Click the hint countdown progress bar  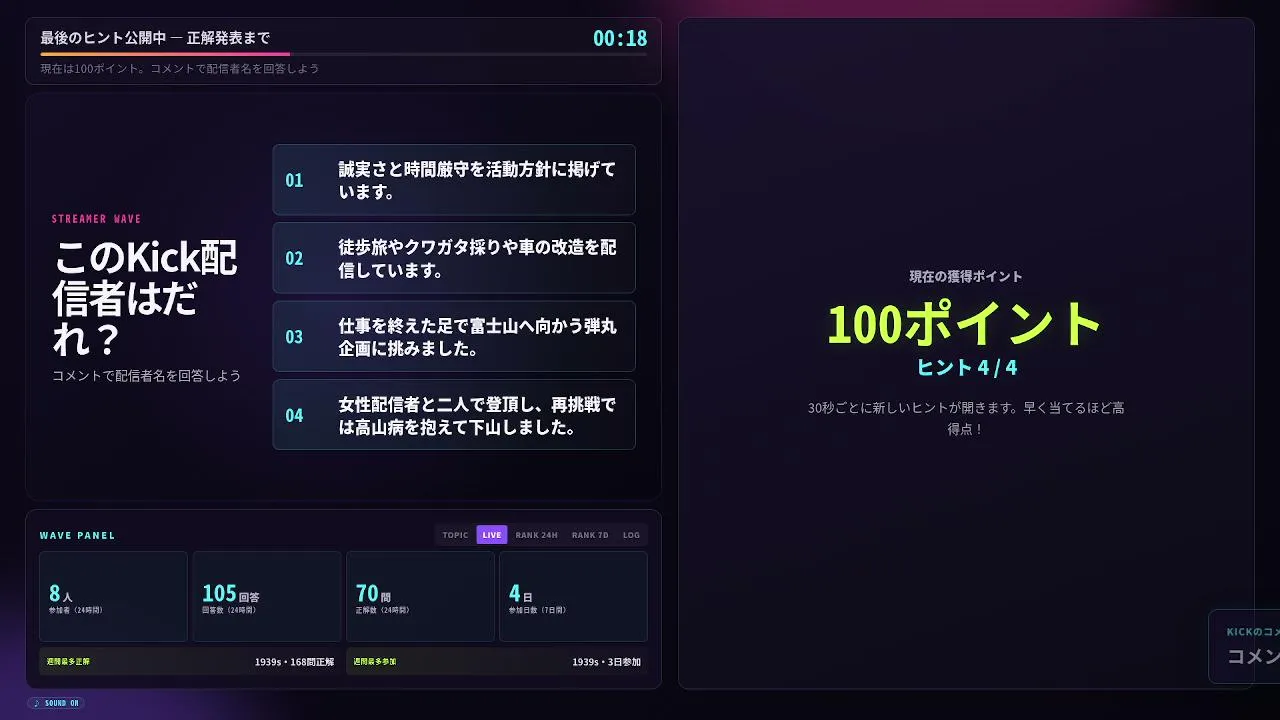pyautogui.click(x=344, y=54)
